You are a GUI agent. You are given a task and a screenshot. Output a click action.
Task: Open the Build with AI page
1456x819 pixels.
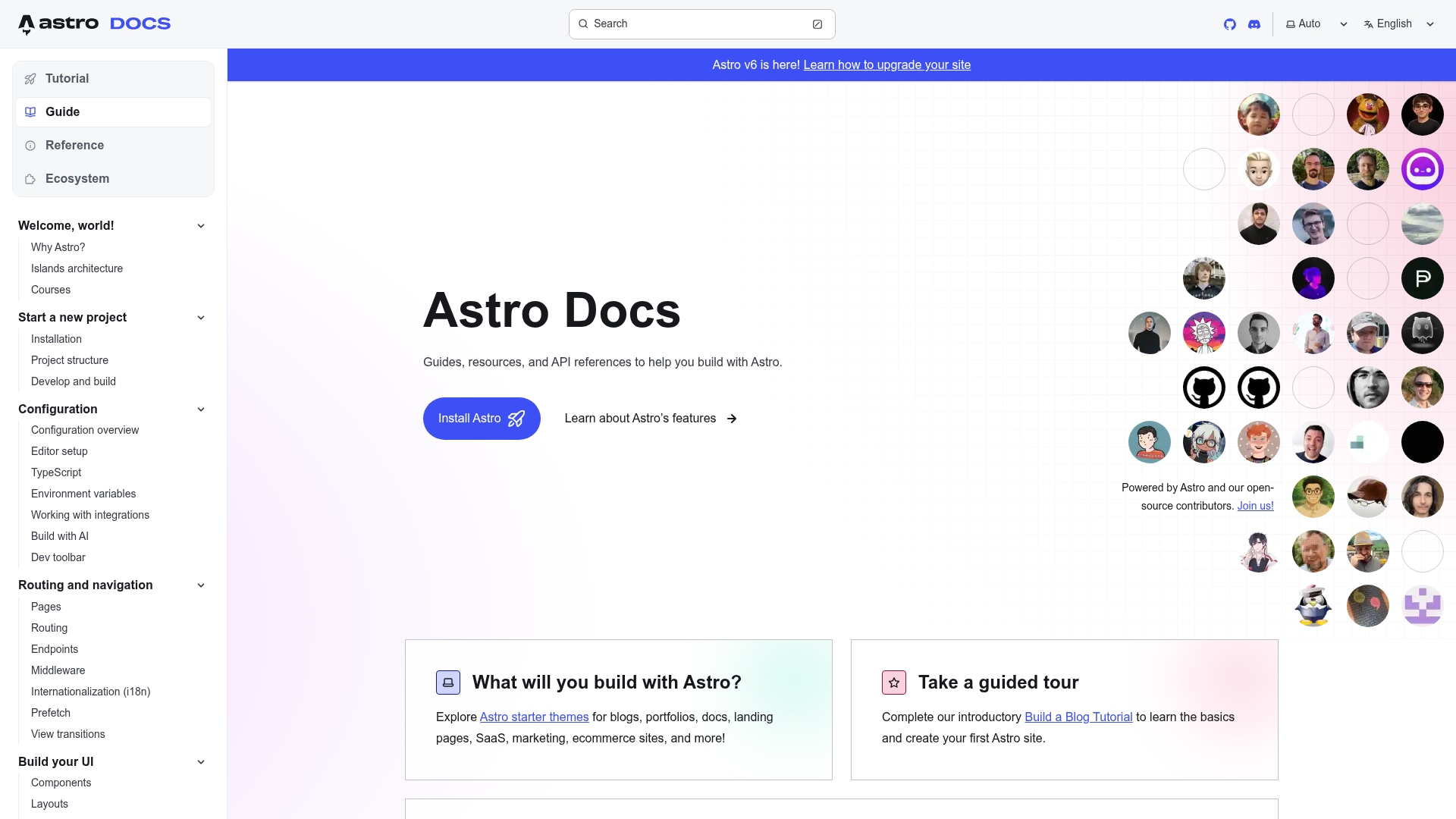click(60, 536)
